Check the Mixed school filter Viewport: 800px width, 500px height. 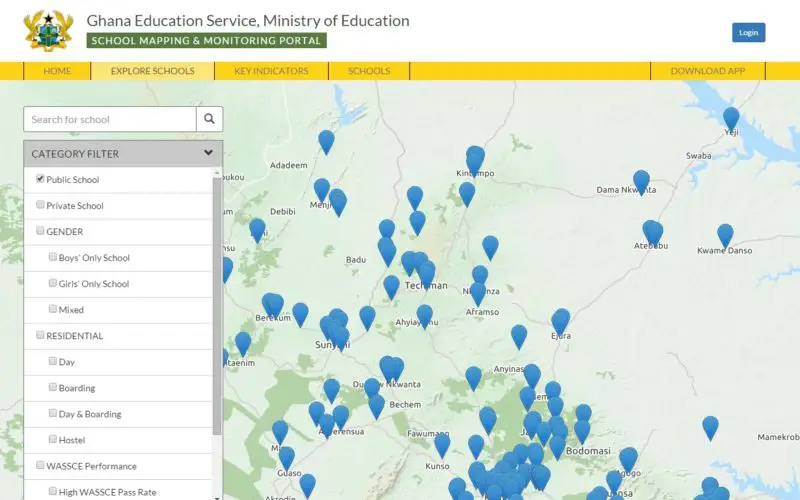53,309
